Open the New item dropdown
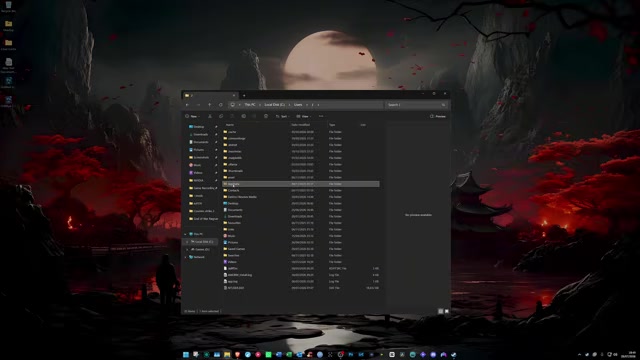640x360 pixels. [x=192, y=116]
